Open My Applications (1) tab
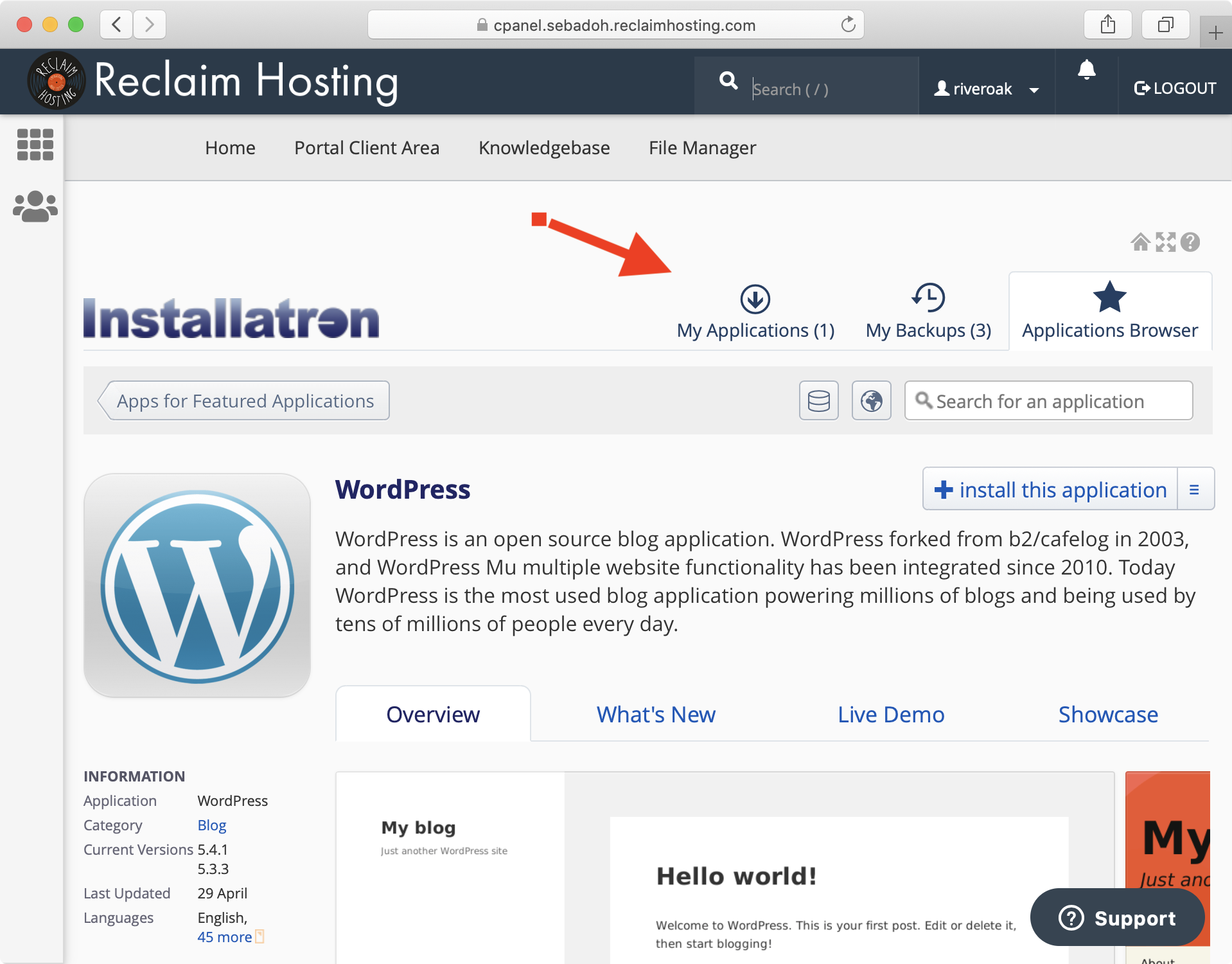This screenshot has width=1232, height=964. pos(755,312)
